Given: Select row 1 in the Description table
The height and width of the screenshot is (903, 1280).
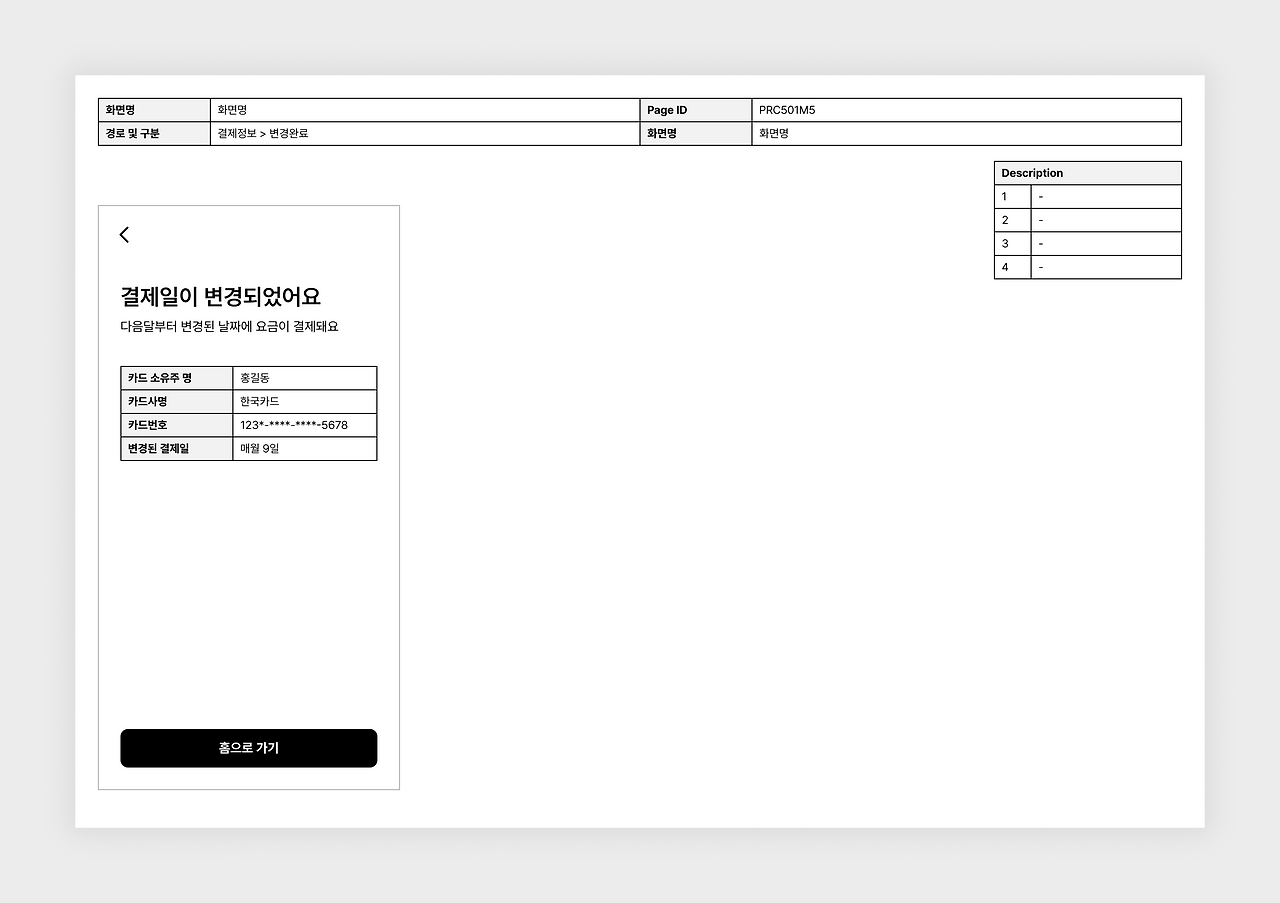Looking at the screenshot, I should [1087, 196].
